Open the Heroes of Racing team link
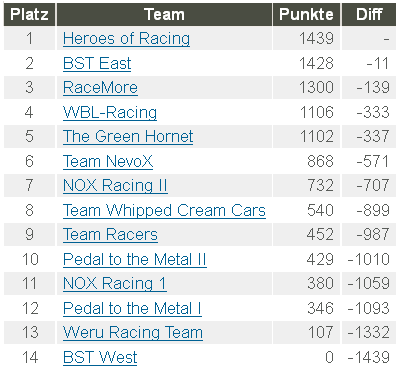The height and width of the screenshot is (370, 400). (x=126, y=38)
